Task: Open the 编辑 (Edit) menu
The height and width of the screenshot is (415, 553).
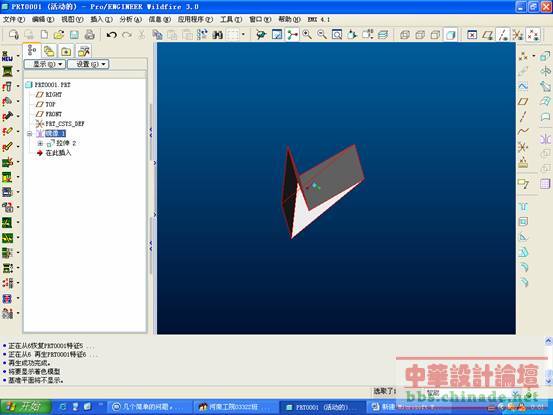Action: pos(43,19)
